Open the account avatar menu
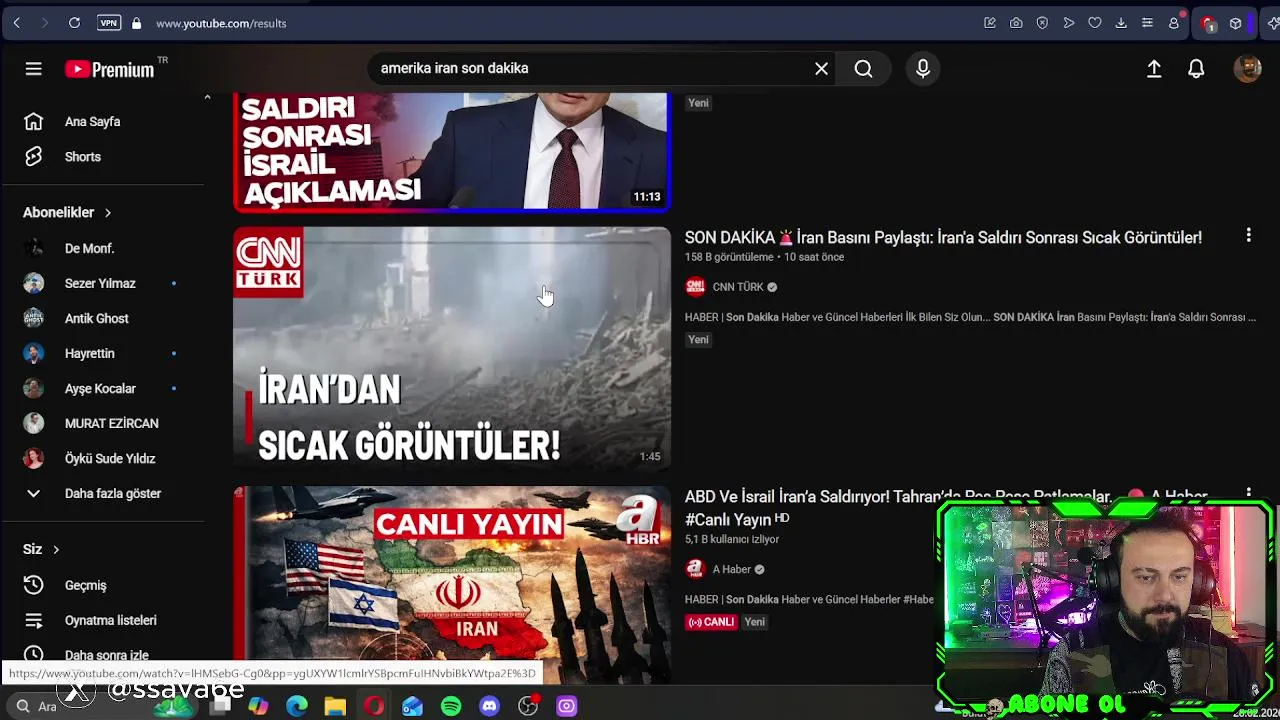This screenshot has width=1280, height=720. tap(1247, 68)
